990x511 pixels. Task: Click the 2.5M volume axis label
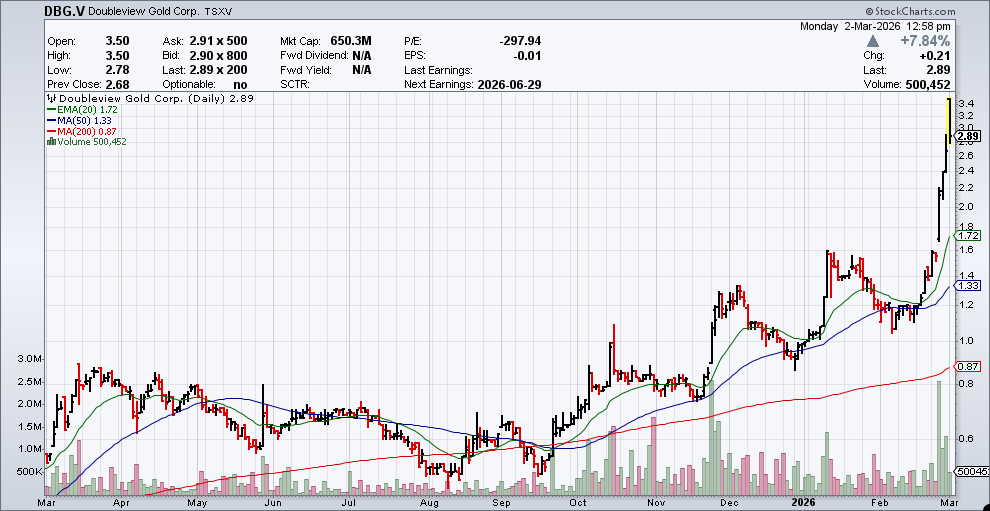30,382
